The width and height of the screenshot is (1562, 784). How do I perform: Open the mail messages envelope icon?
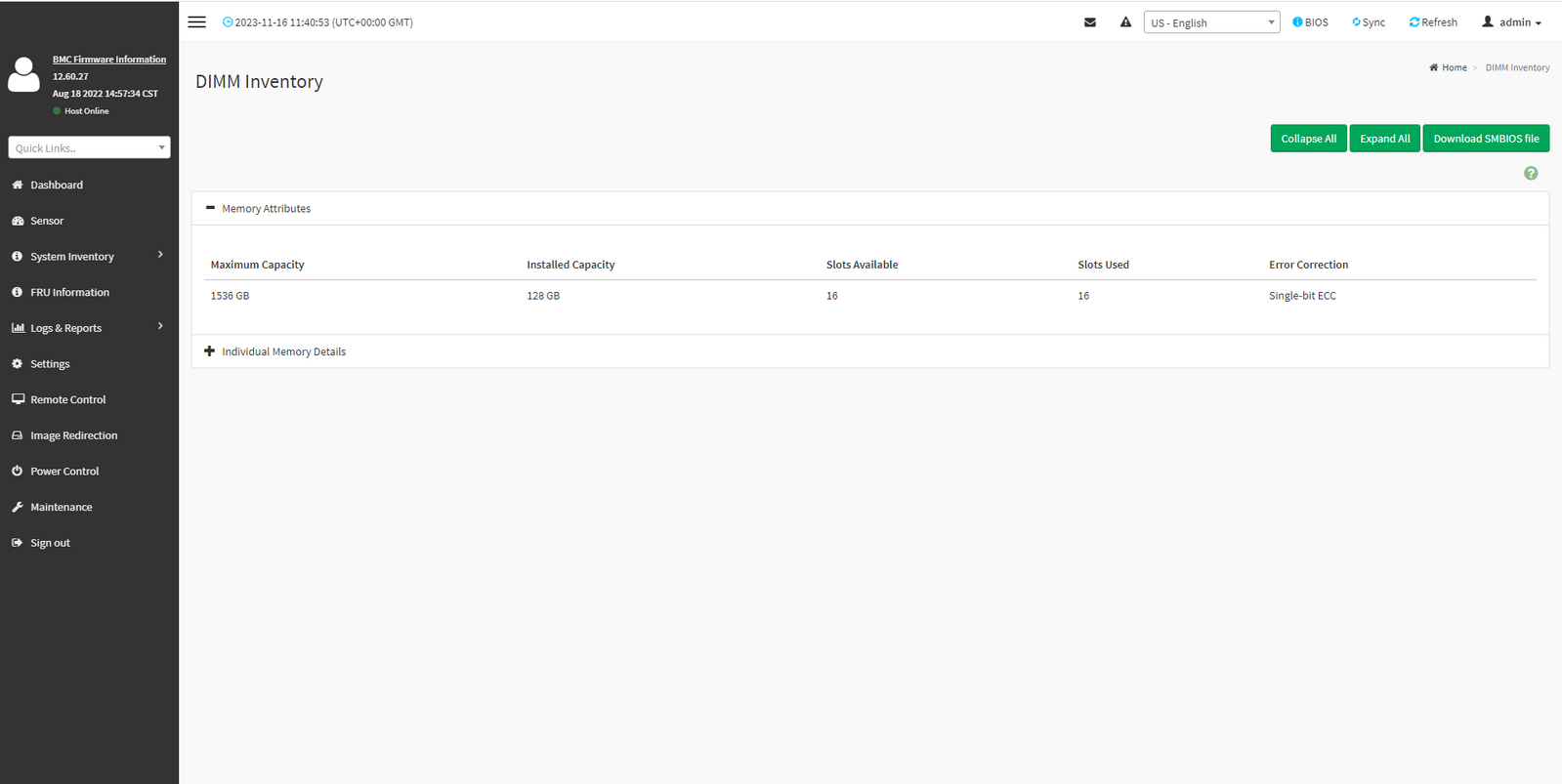click(x=1090, y=22)
